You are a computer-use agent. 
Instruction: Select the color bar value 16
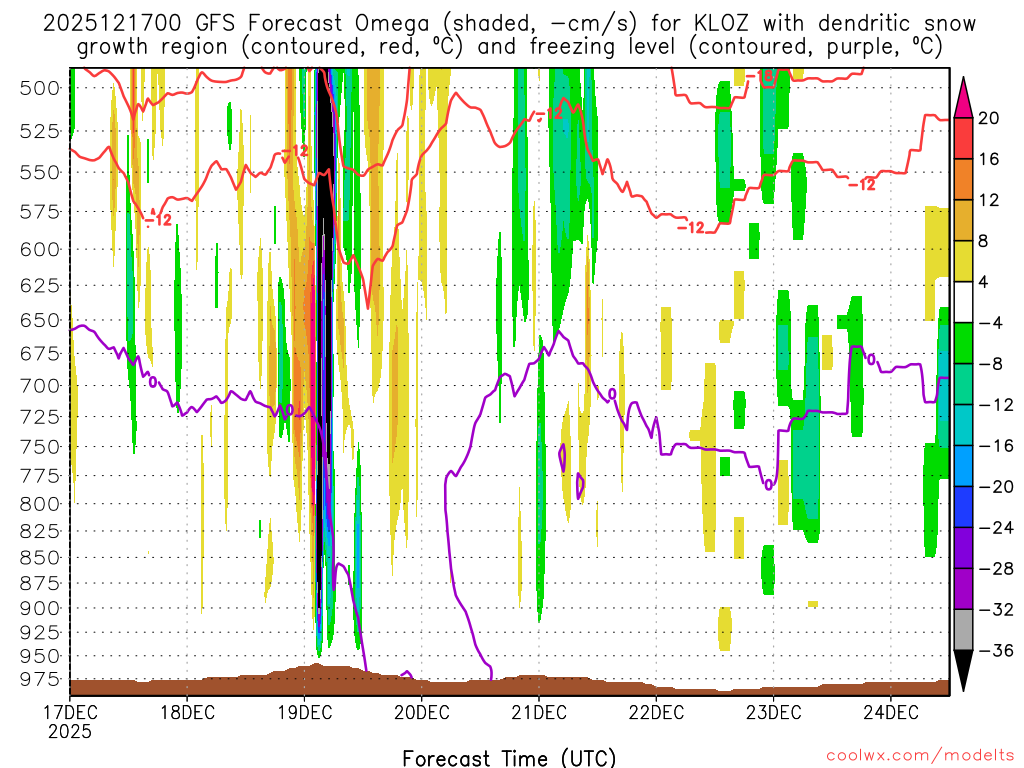tap(989, 159)
